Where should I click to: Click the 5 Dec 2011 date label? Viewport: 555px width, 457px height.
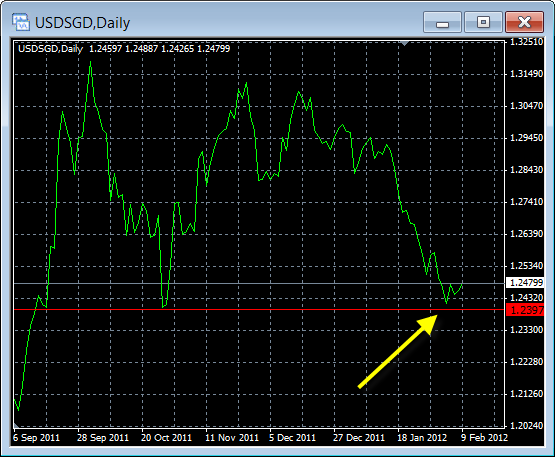(292, 438)
